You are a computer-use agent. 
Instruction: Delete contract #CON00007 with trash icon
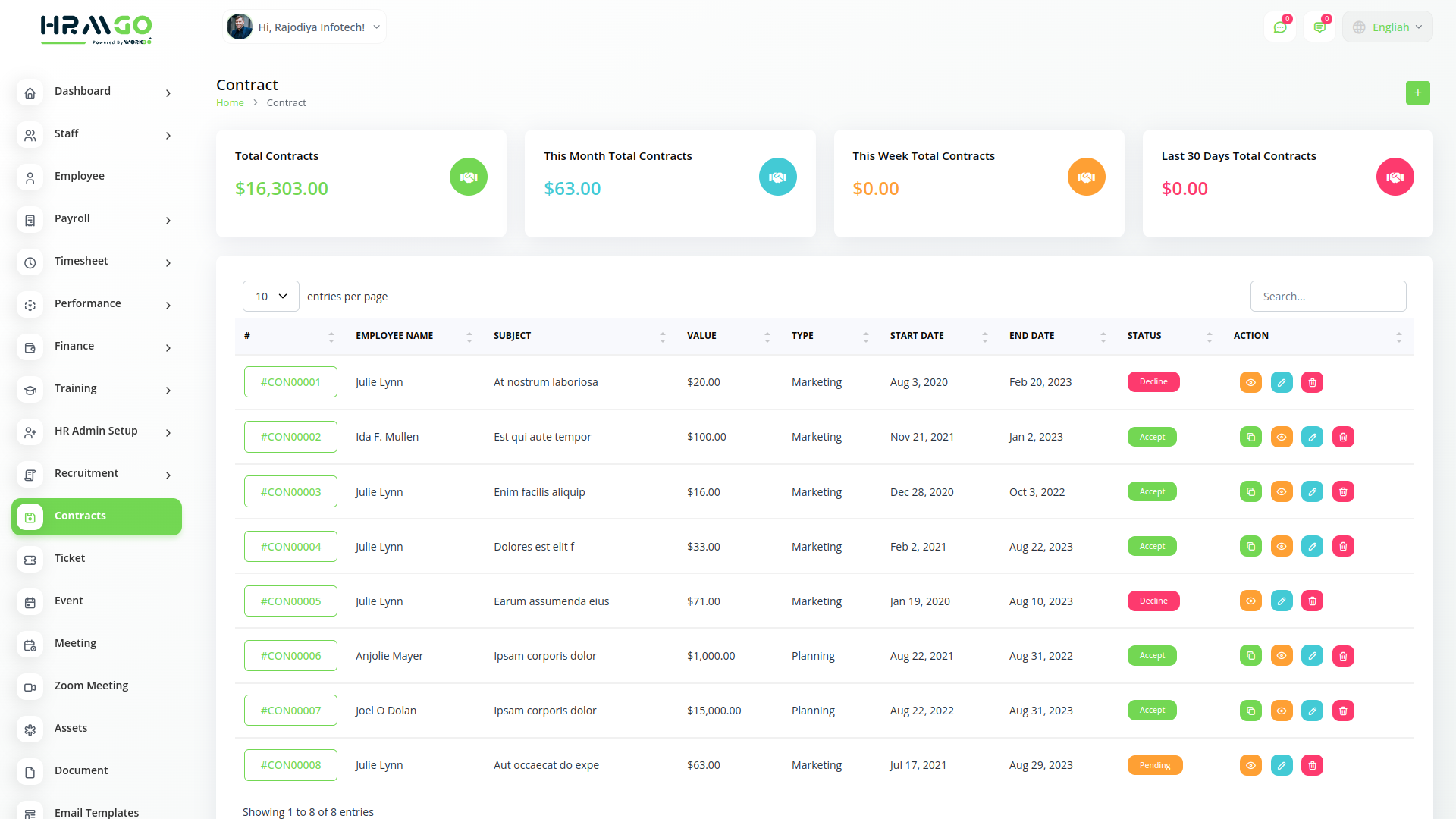(x=1343, y=711)
